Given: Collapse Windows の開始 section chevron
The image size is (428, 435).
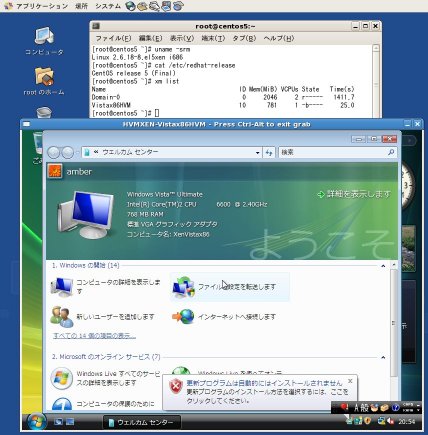Looking at the screenshot, I should point(383,266).
